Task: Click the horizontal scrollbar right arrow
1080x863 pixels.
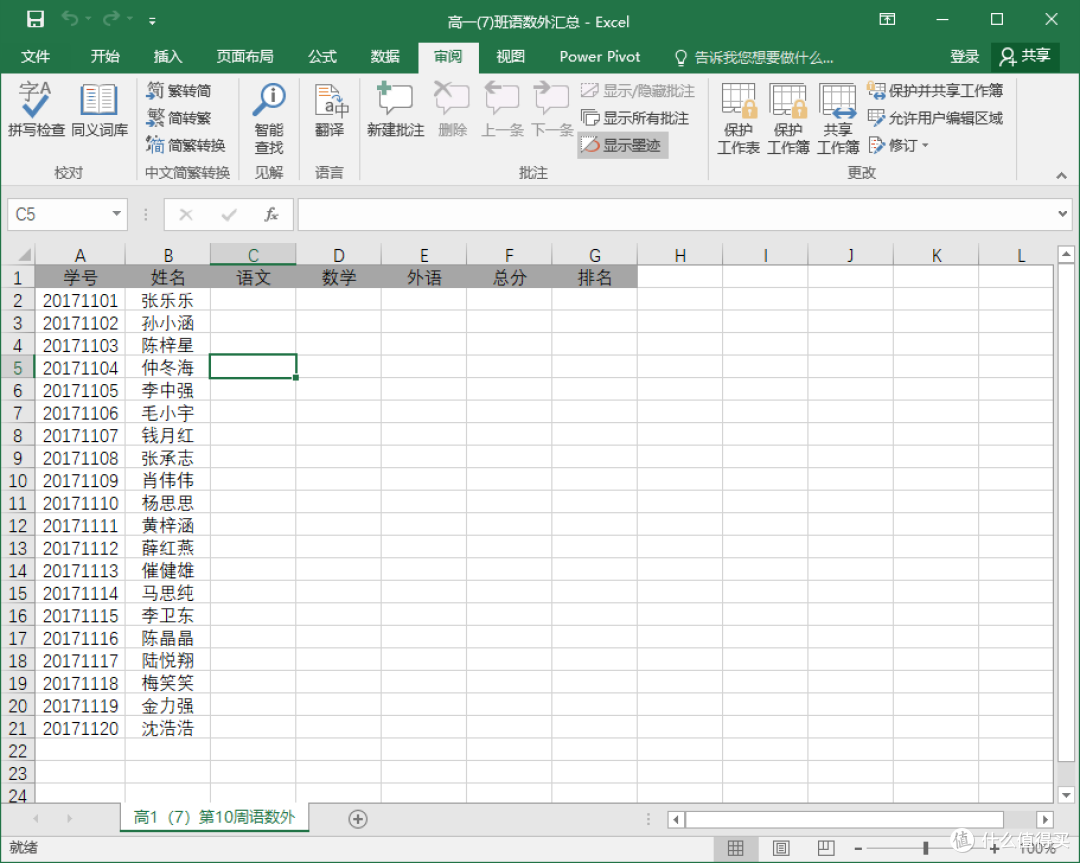Action: (x=1045, y=819)
